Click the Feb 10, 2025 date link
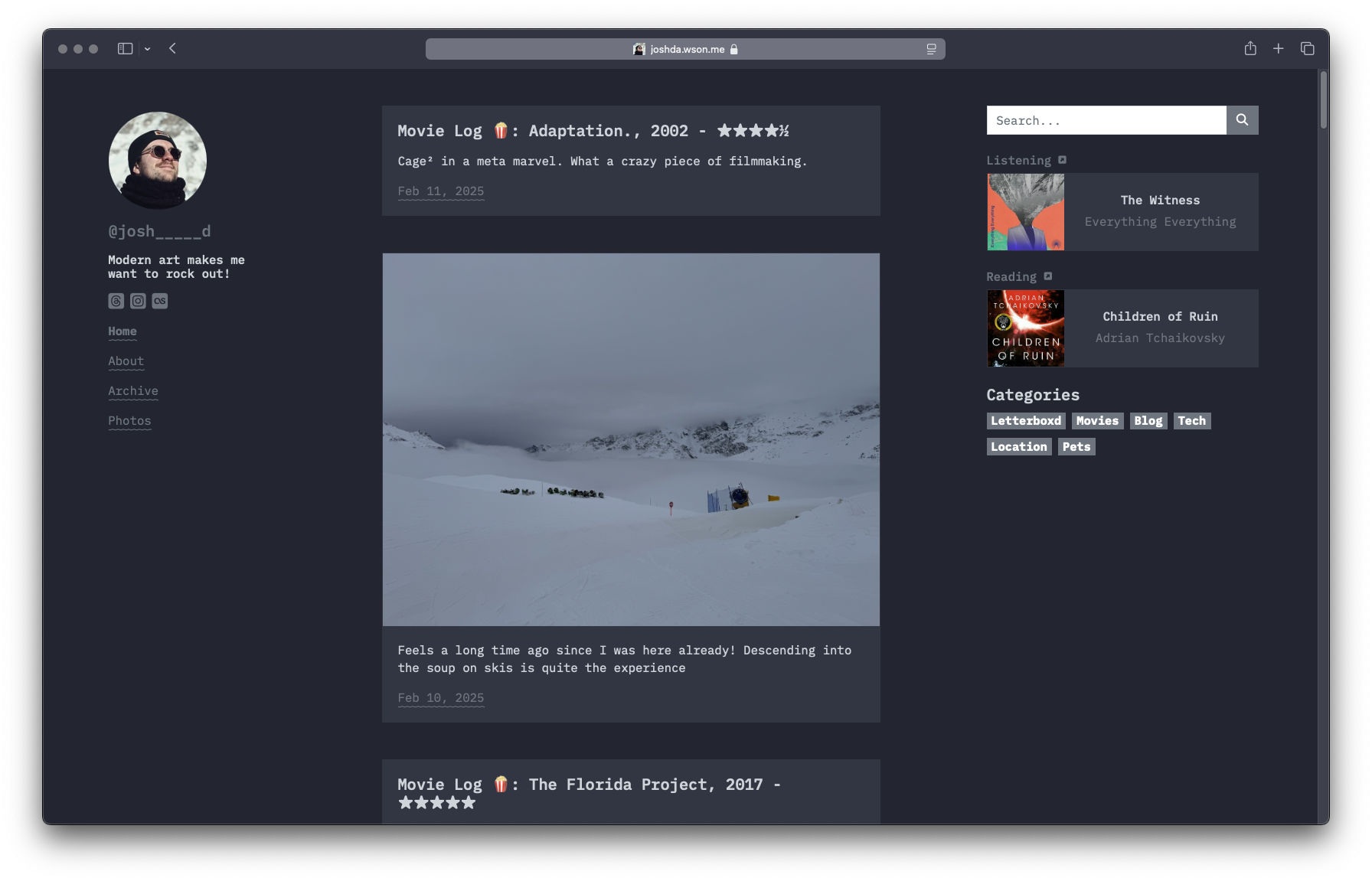The image size is (1372, 881). point(440,697)
